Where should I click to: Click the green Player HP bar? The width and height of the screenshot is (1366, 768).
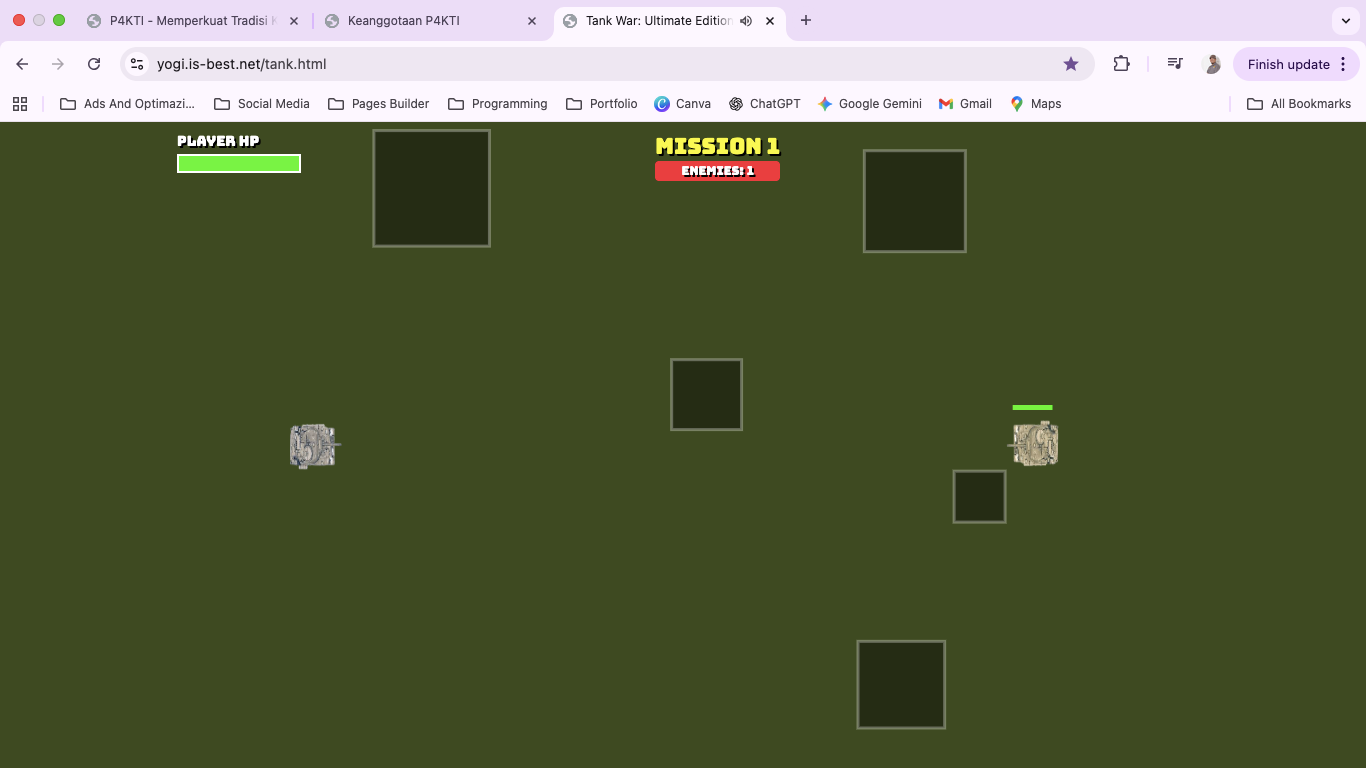pyautogui.click(x=239, y=164)
